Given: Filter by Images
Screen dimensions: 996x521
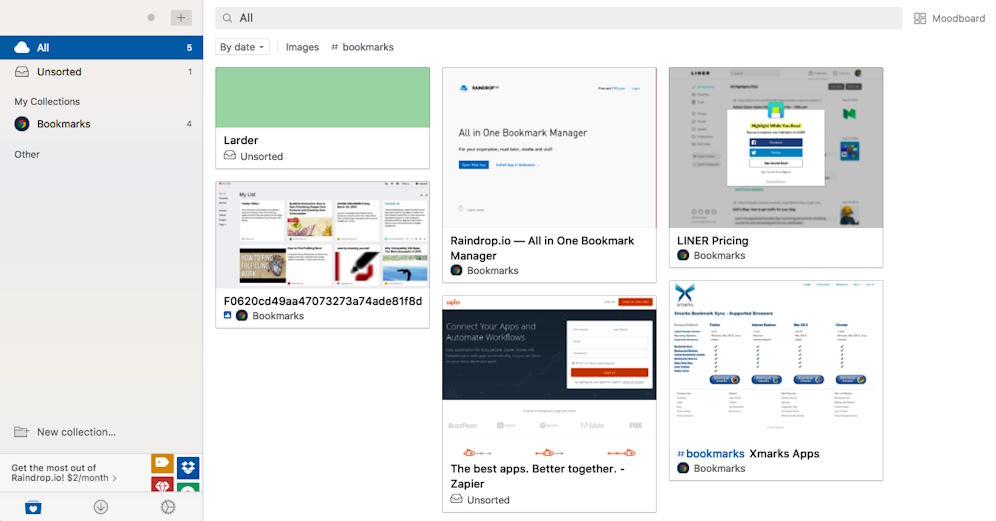Looking at the screenshot, I should click(x=302, y=47).
